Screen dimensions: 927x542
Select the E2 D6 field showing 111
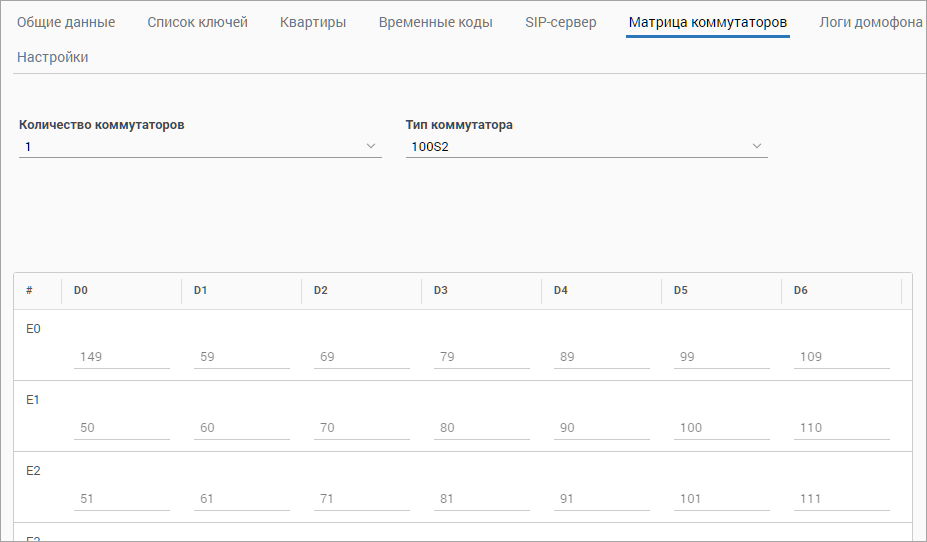click(x=841, y=499)
